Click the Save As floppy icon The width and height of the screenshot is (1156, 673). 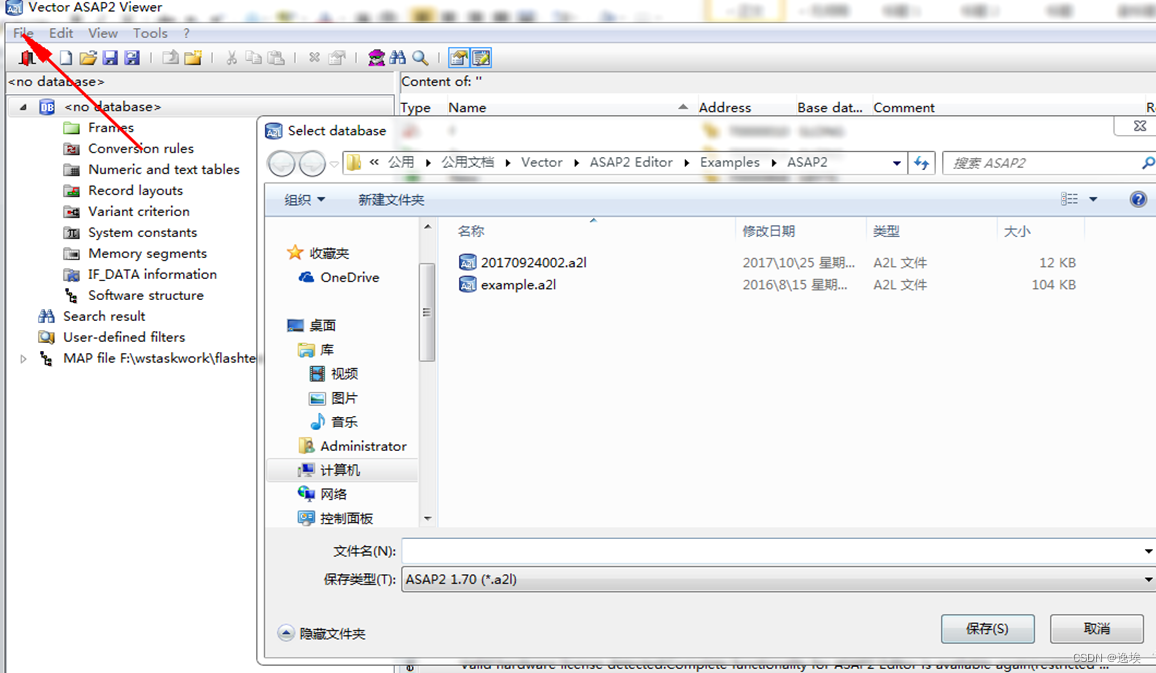point(132,57)
